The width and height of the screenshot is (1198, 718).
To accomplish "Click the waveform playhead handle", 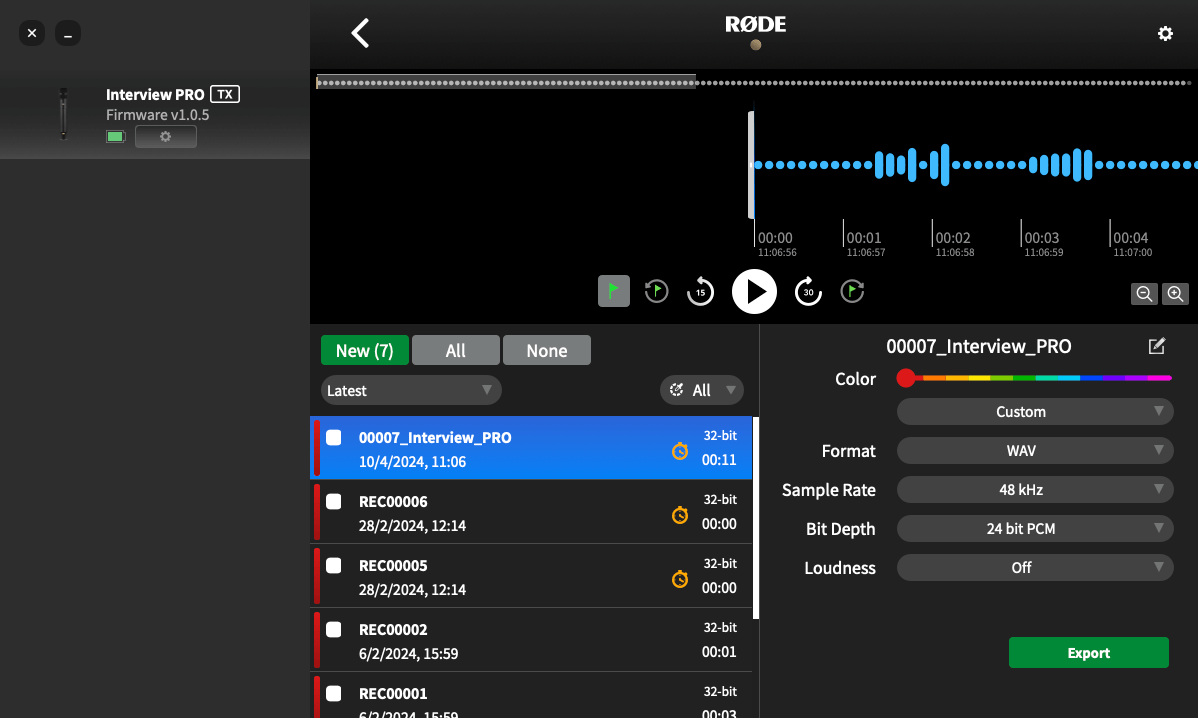I will [751, 165].
